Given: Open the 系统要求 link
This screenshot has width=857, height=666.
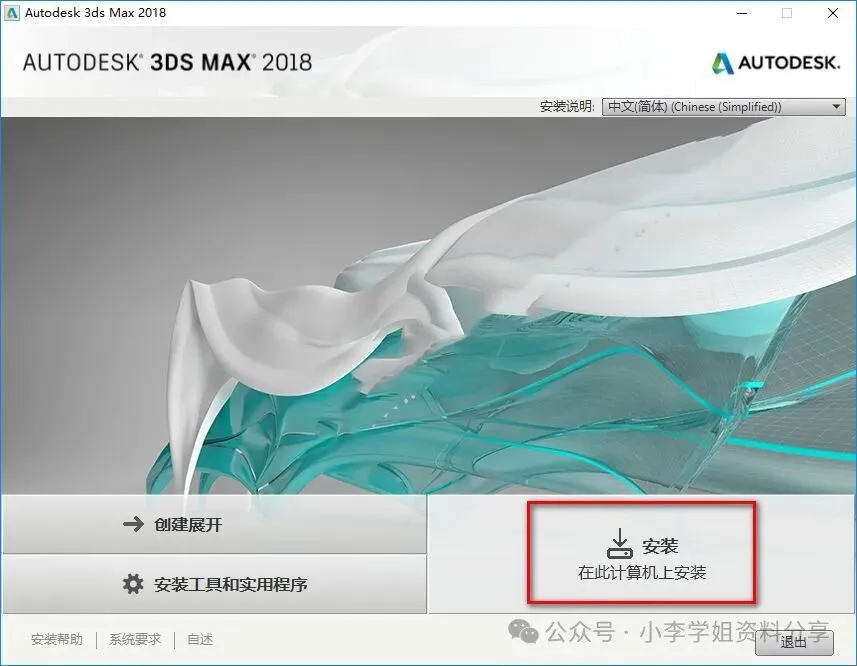Looking at the screenshot, I should coord(135,639).
